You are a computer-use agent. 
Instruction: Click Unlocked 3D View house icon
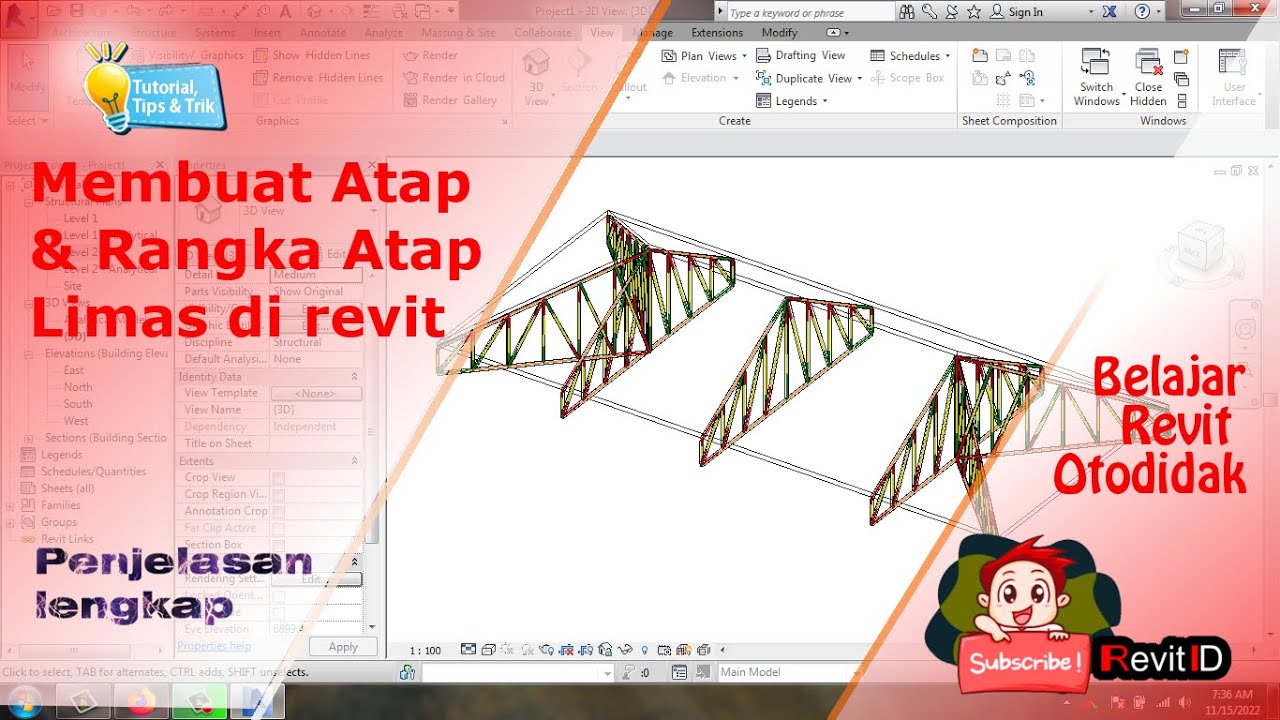[606, 650]
